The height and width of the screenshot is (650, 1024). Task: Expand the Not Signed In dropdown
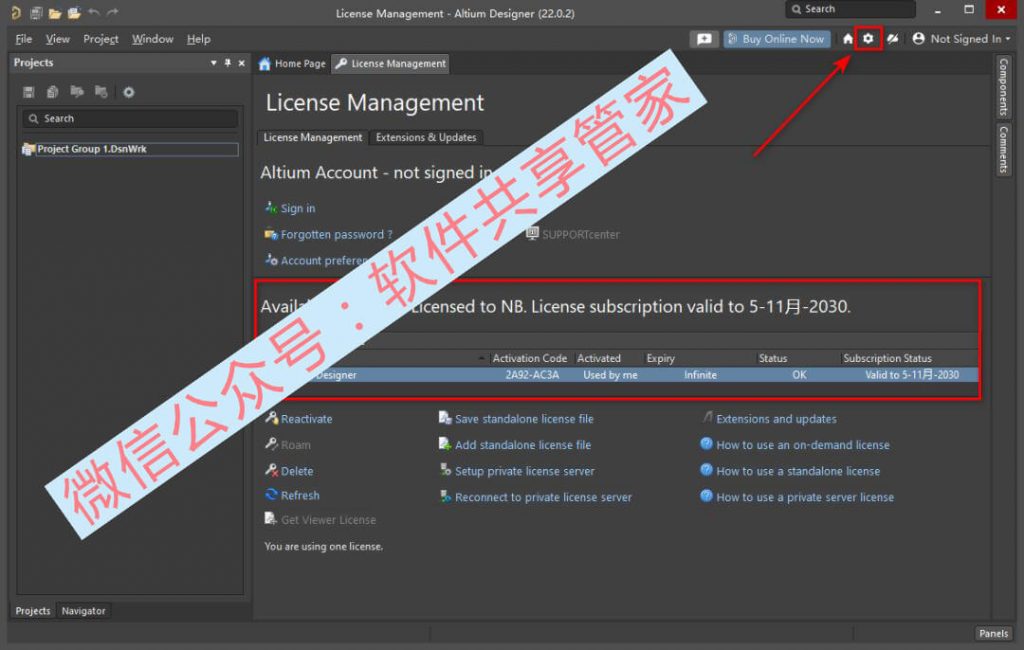pyautogui.click(x=1008, y=39)
